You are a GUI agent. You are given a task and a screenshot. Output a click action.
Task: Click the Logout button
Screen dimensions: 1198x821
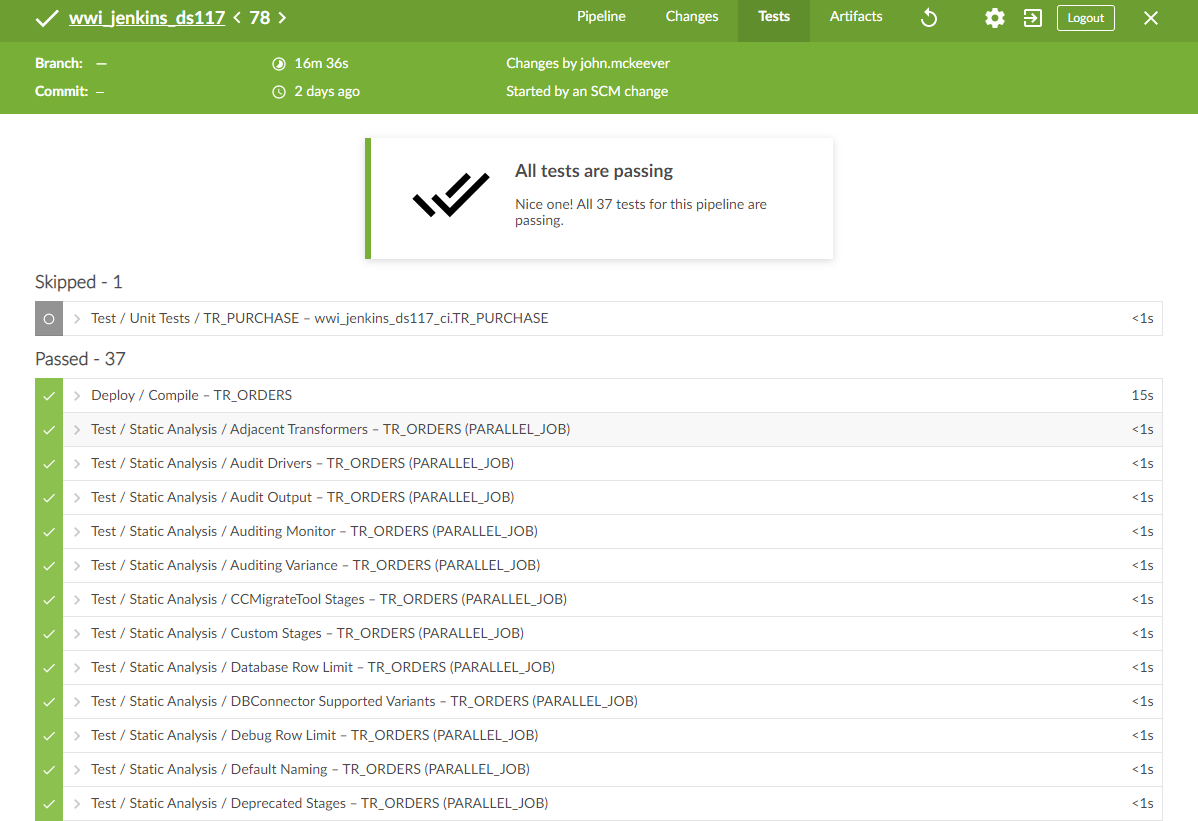1085,18
